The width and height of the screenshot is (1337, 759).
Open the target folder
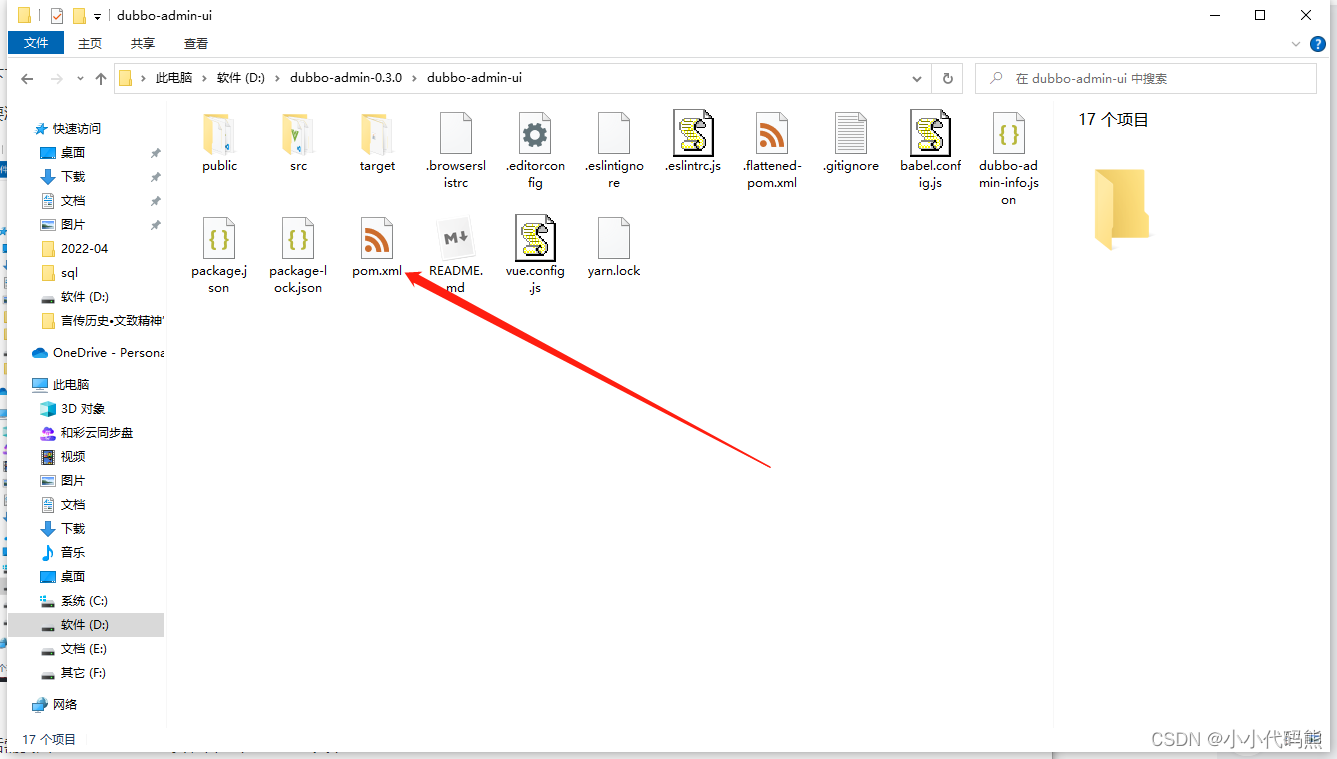click(377, 142)
